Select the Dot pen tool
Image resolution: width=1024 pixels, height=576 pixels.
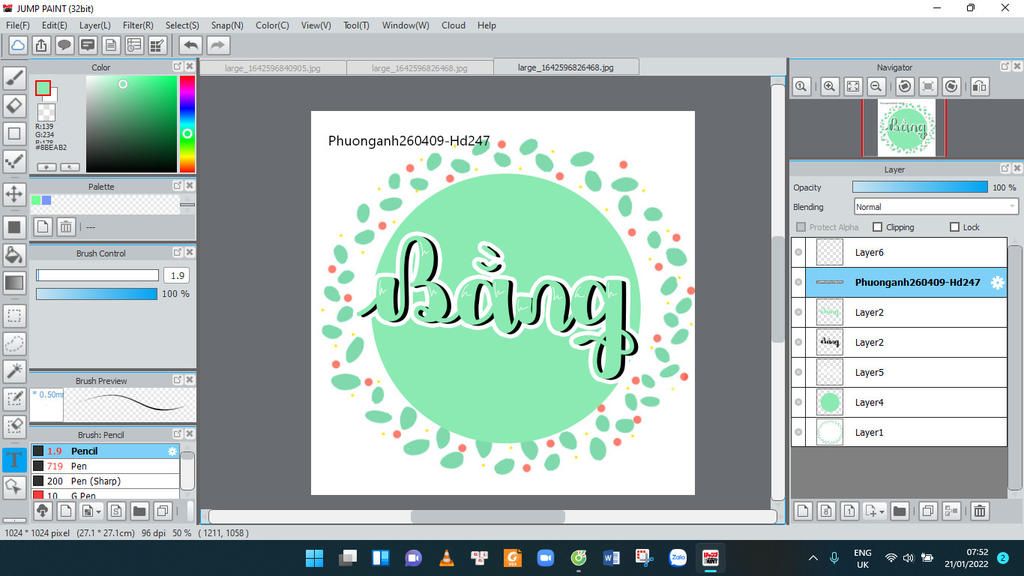(x=14, y=161)
